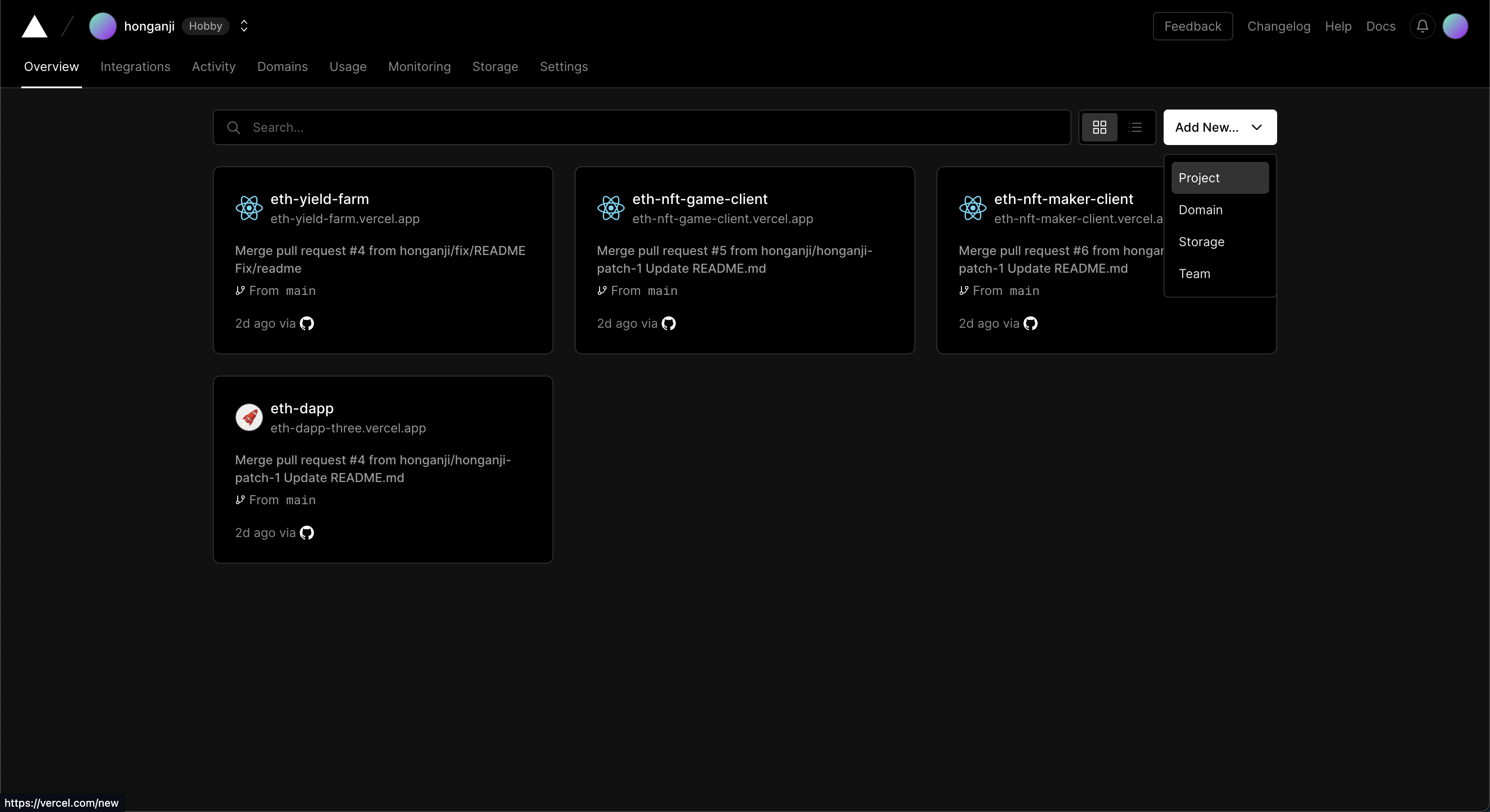The image size is (1490, 812).
Task: Open the Domains tab
Action: tap(282, 67)
